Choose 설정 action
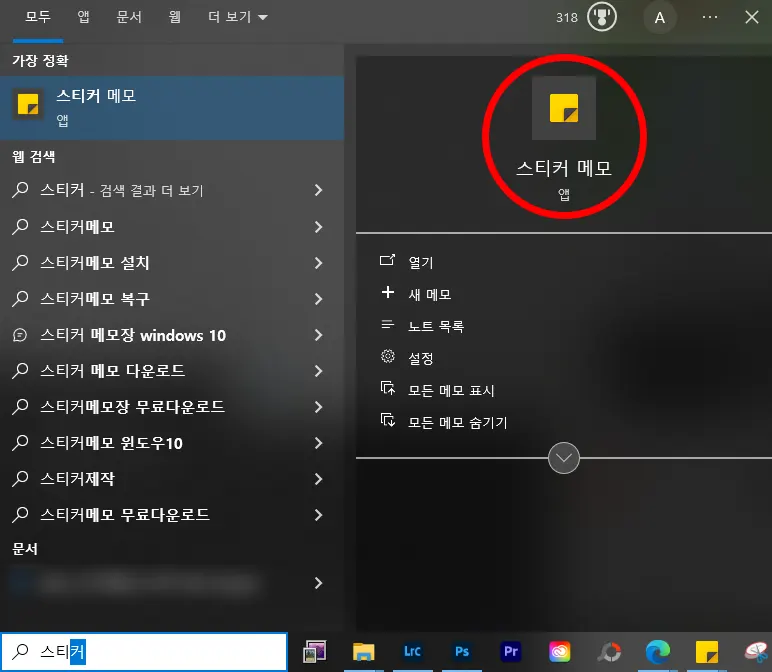 (421, 358)
